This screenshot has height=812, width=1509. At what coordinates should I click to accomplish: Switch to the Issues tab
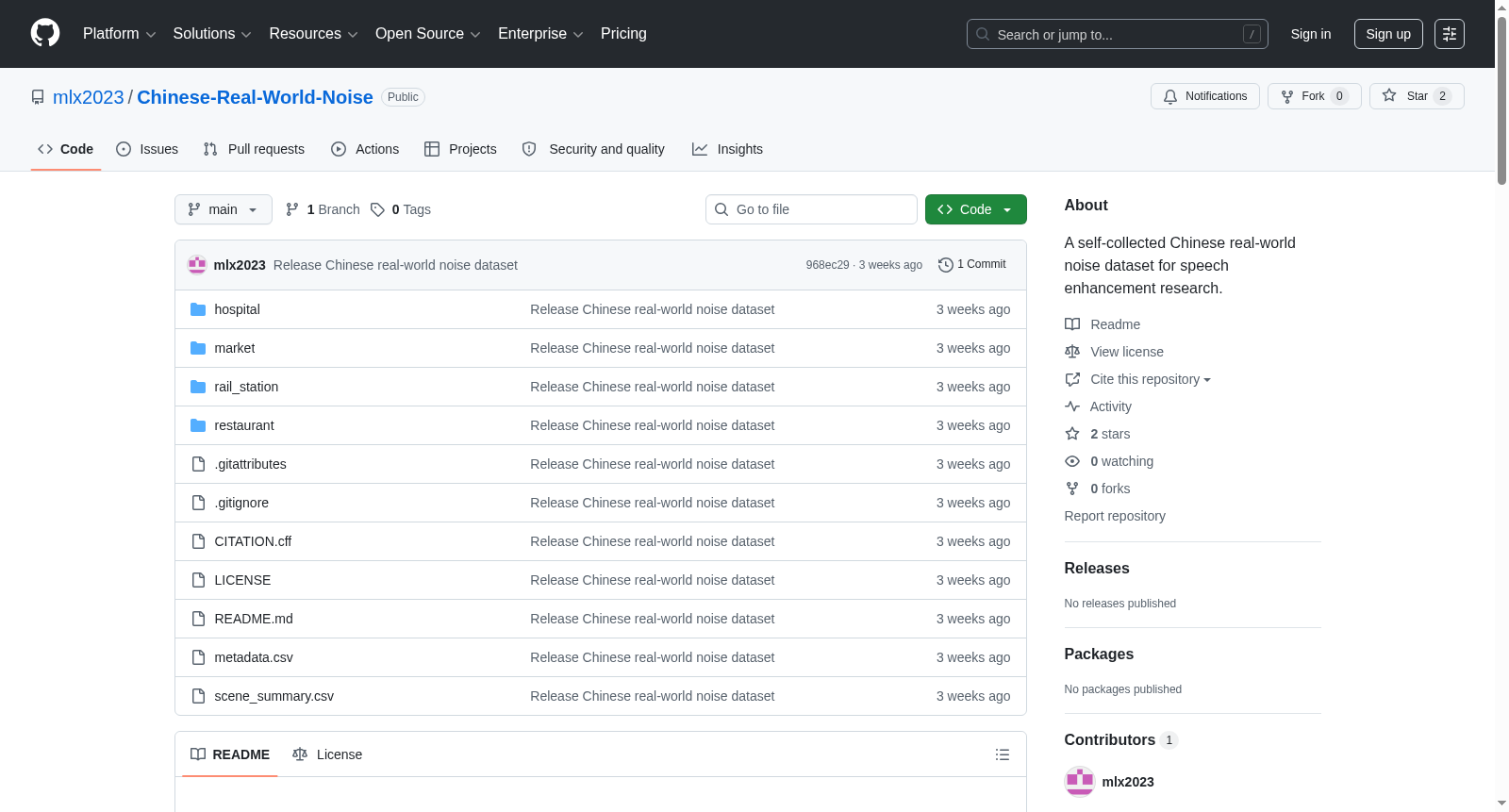147,149
